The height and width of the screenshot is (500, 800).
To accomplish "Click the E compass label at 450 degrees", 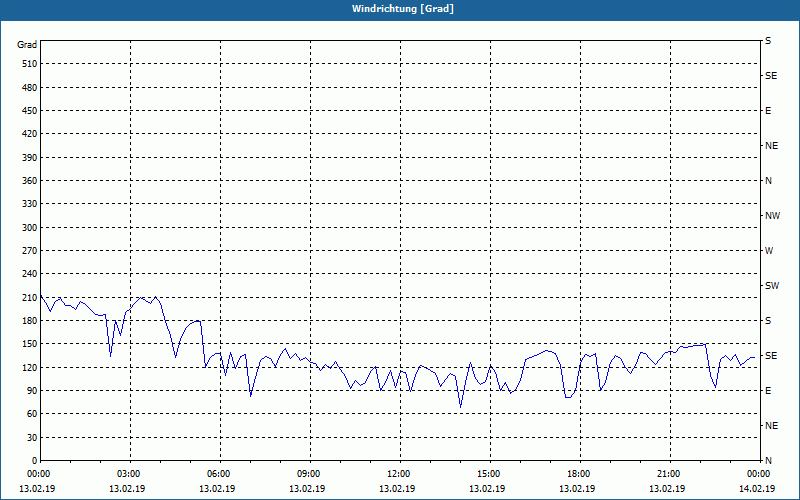I will [768, 111].
